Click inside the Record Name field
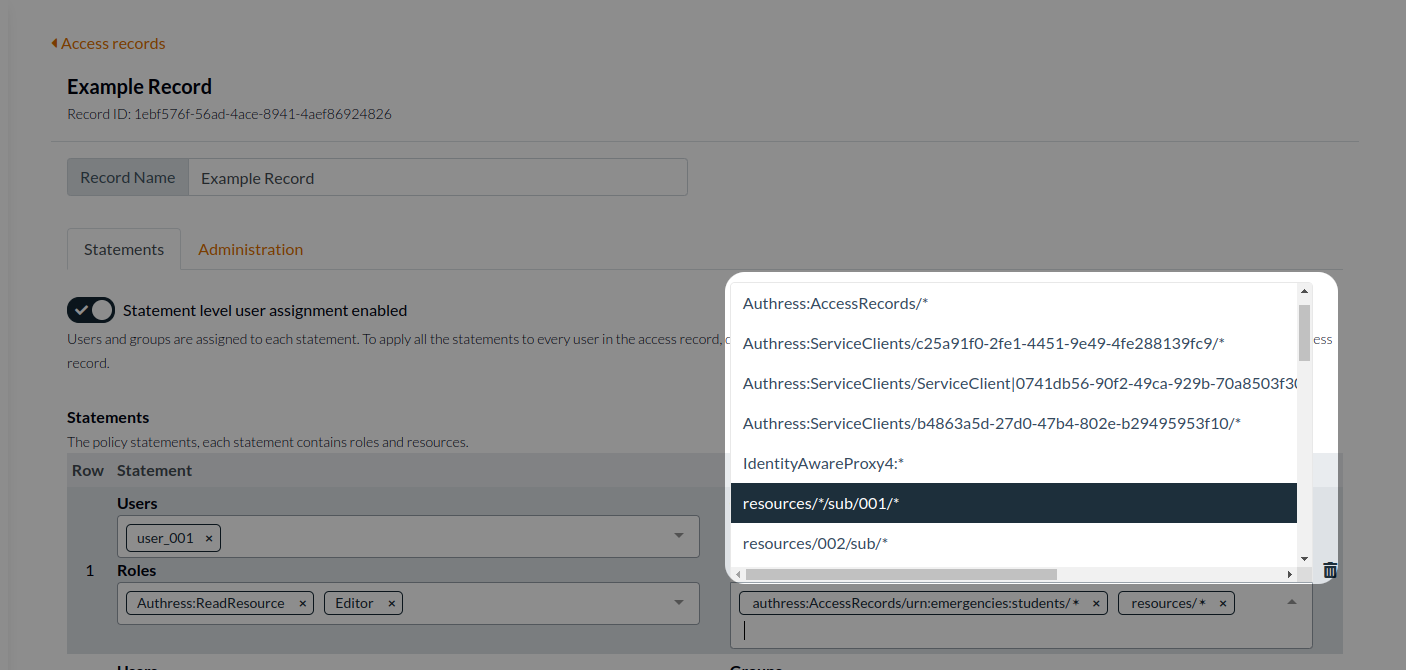Image resolution: width=1406 pixels, height=670 pixels. [x=438, y=177]
